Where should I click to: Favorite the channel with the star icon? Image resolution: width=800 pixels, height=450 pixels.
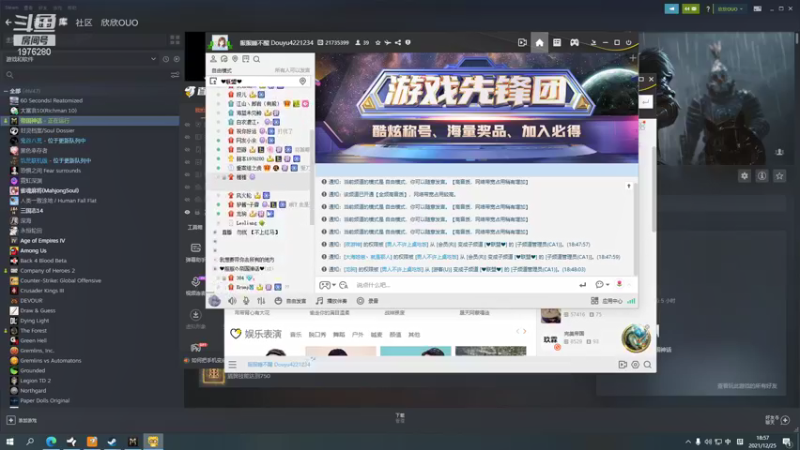pos(378,43)
